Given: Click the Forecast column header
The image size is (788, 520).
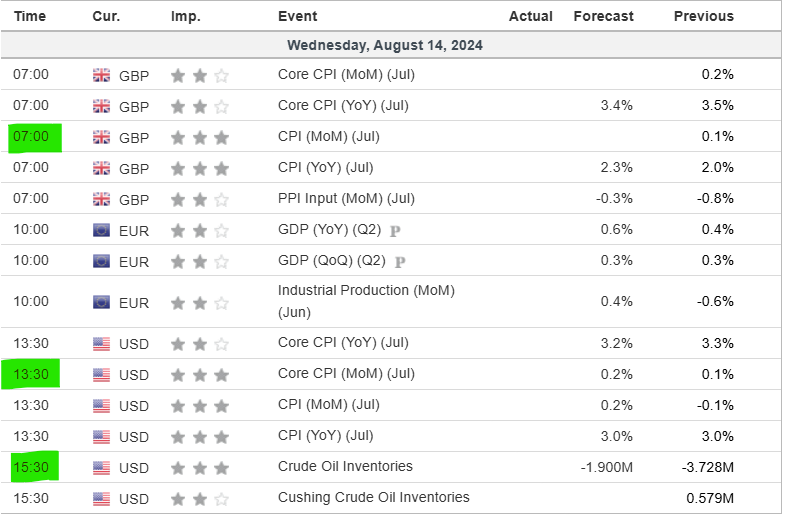Looking at the screenshot, I should click(603, 16).
